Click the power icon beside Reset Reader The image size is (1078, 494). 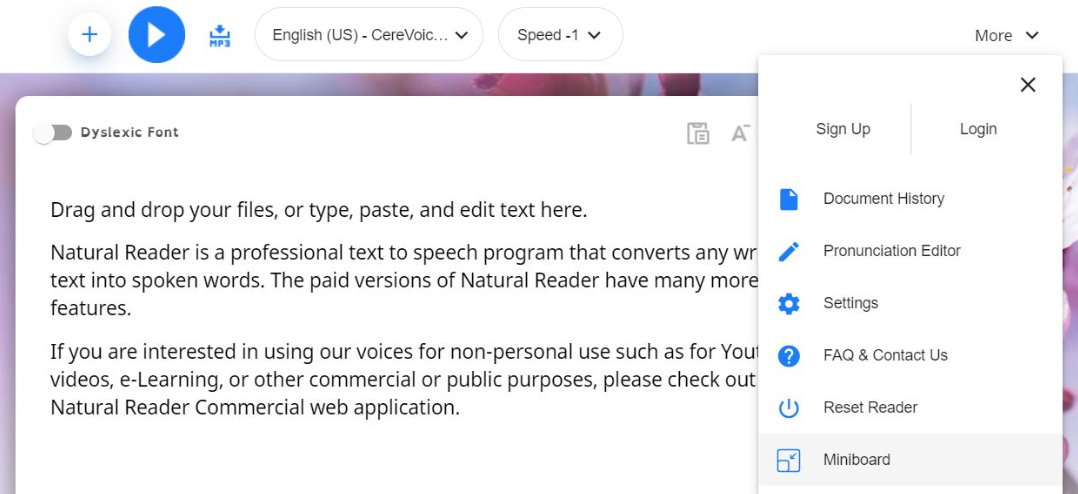(x=789, y=408)
